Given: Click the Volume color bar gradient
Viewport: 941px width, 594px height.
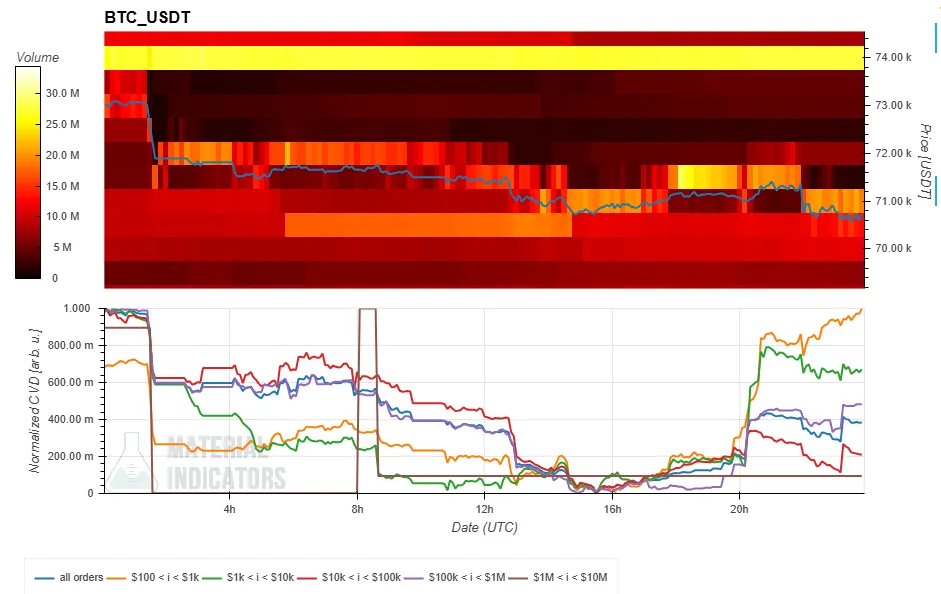Looking at the screenshot, I should [x=28, y=172].
